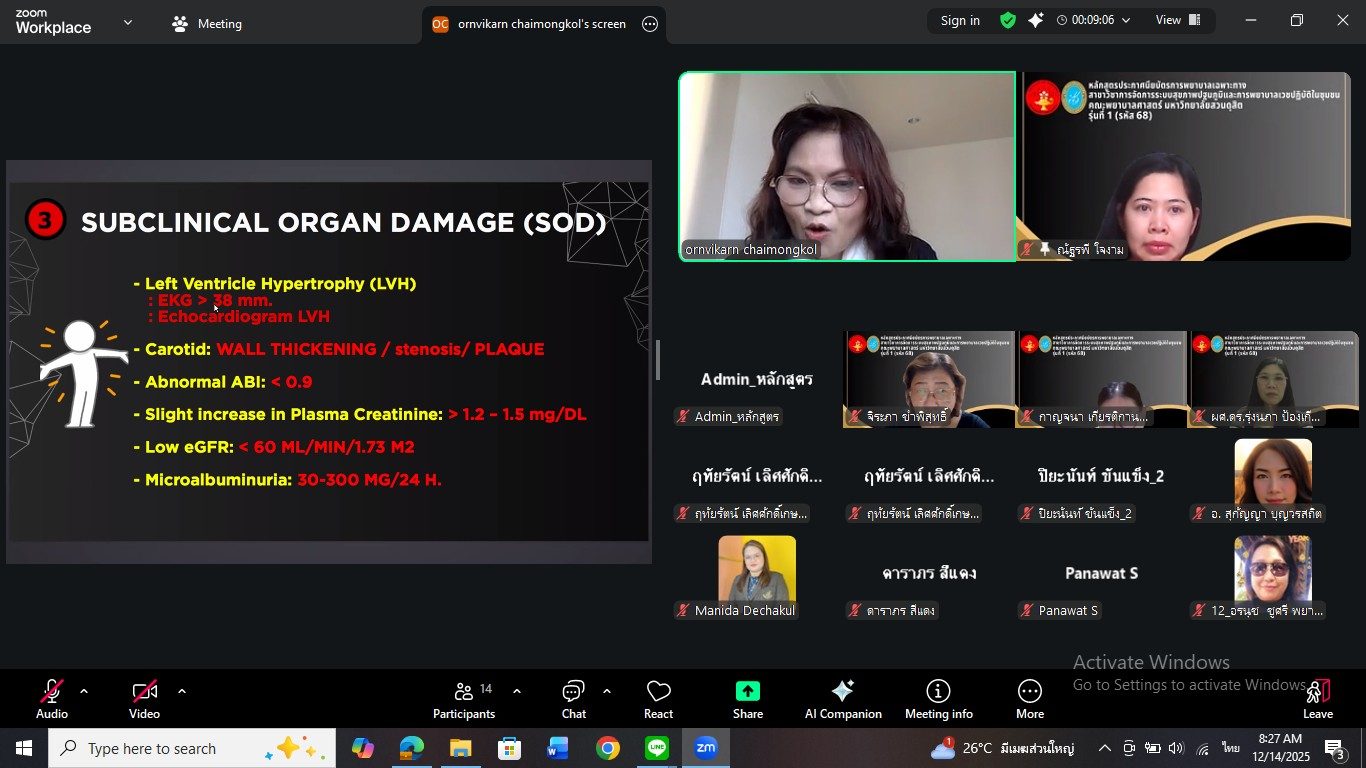Open LINE app from the taskbar

657,748
